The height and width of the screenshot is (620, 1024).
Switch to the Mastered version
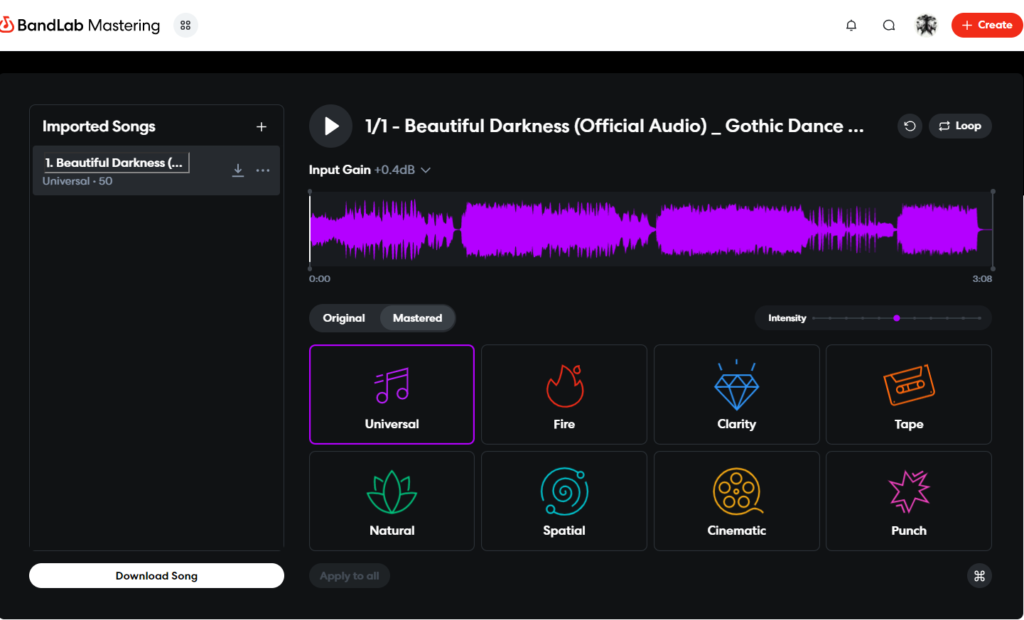pyautogui.click(x=417, y=318)
